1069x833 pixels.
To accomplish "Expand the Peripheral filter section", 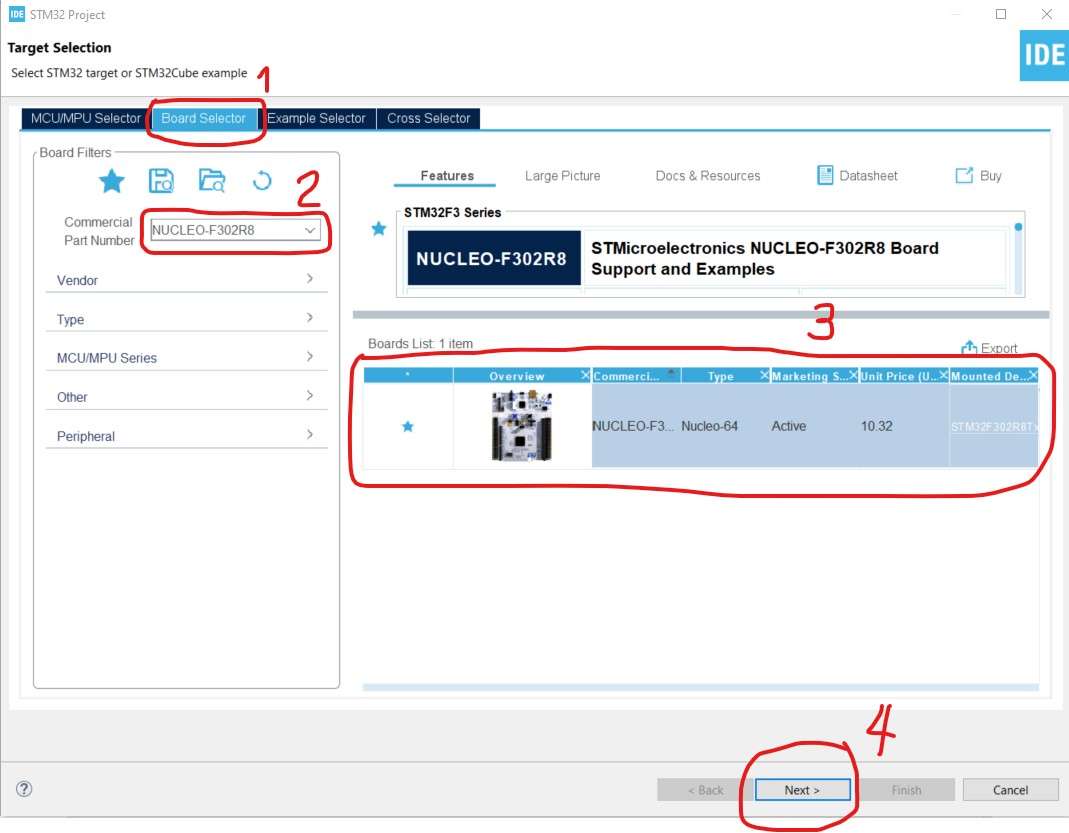I will pos(186,436).
